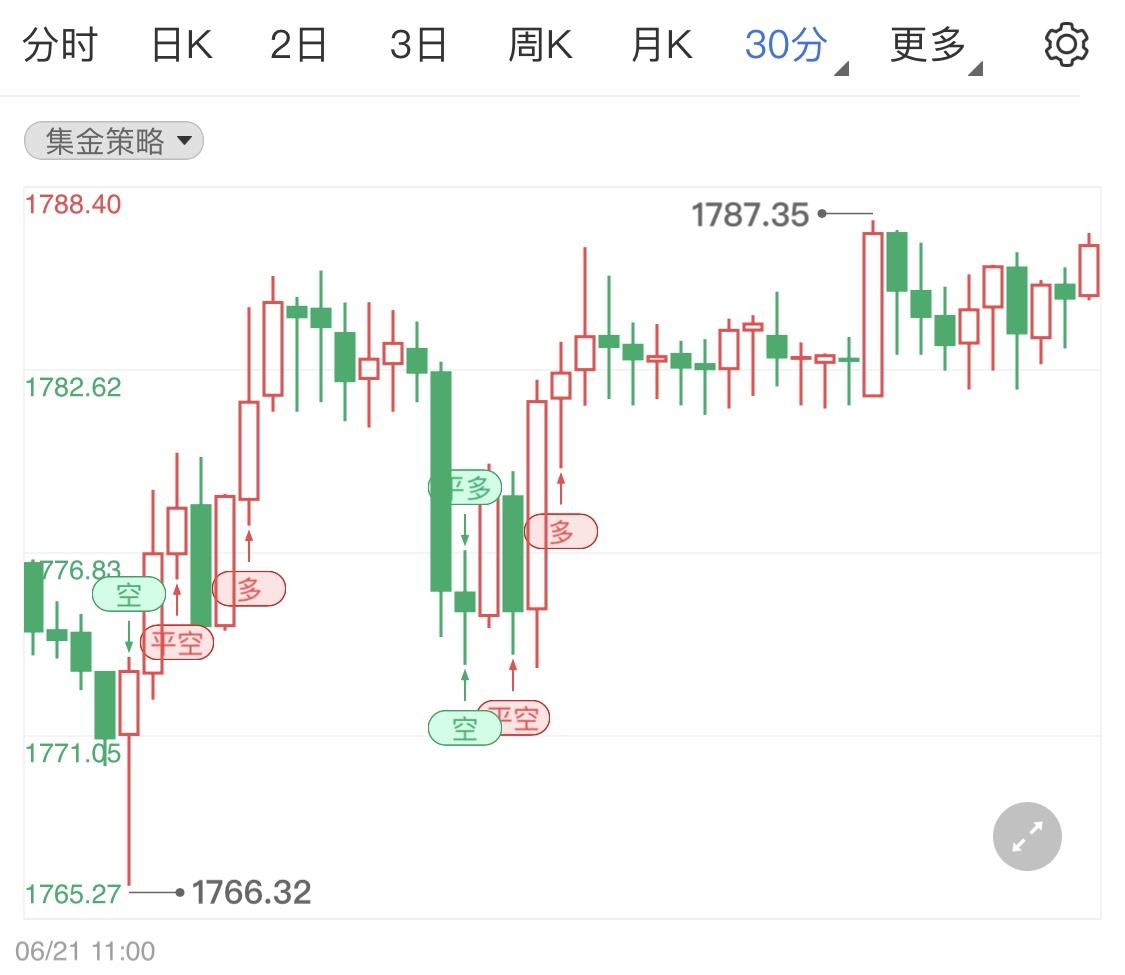This screenshot has width=1125, height=975.
Task: Select the 2日 chart tab
Action: click(299, 46)
